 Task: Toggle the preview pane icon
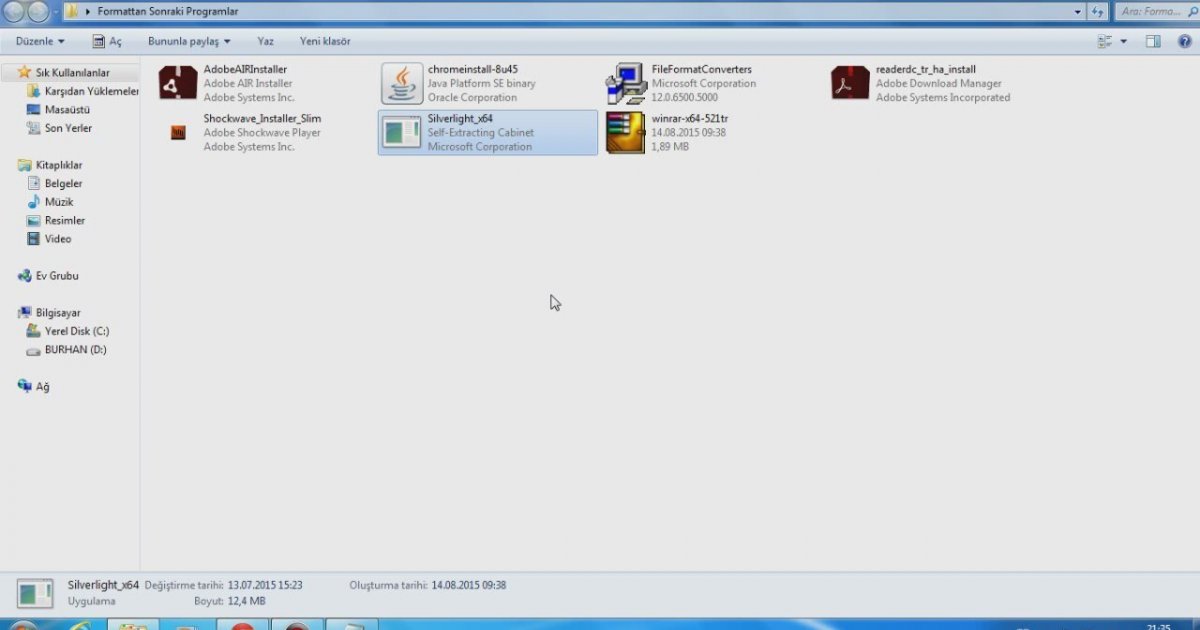point(1153,41)
